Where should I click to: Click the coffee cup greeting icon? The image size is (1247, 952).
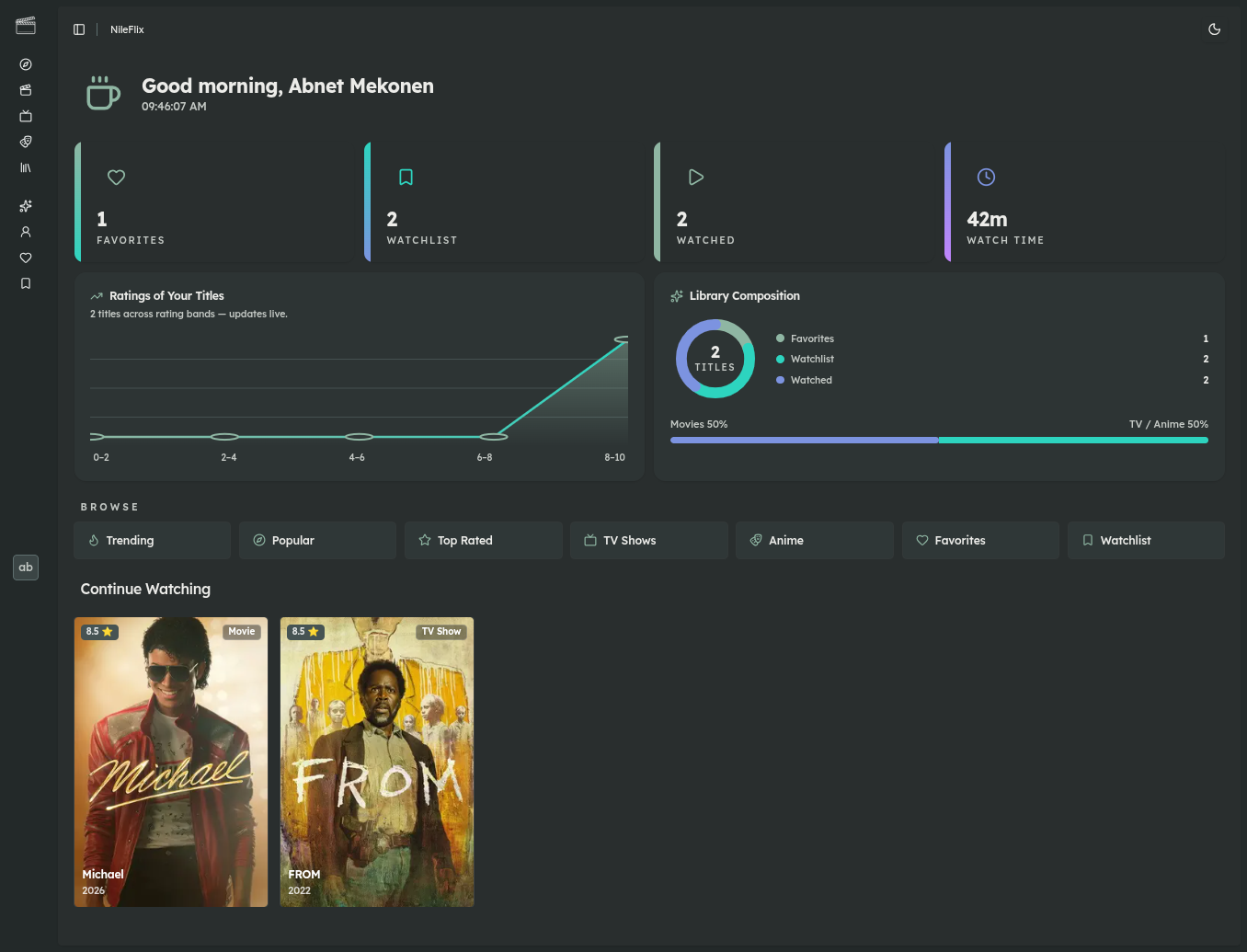103,93
